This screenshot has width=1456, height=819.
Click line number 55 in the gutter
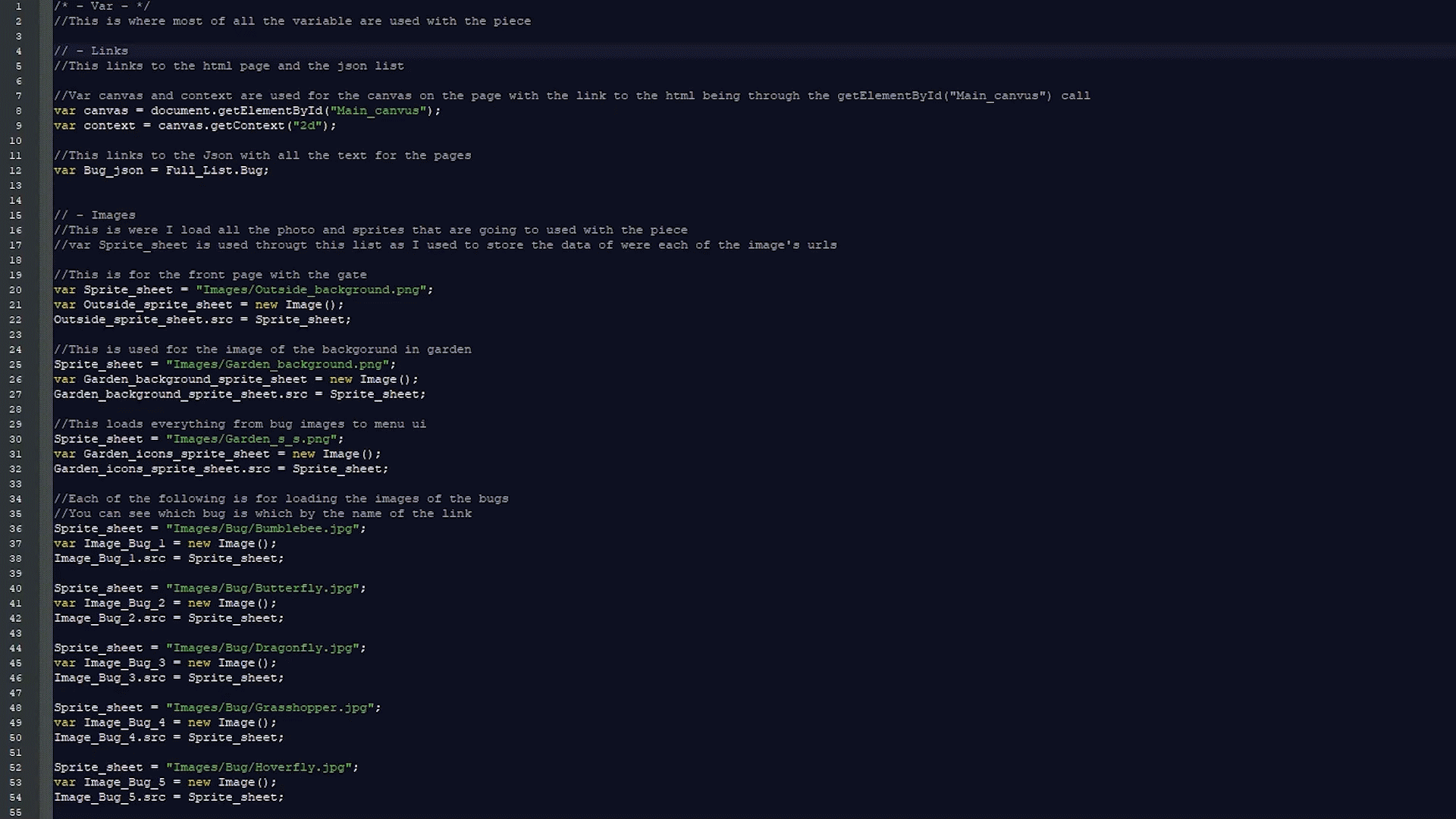click(x=15, y=812)
